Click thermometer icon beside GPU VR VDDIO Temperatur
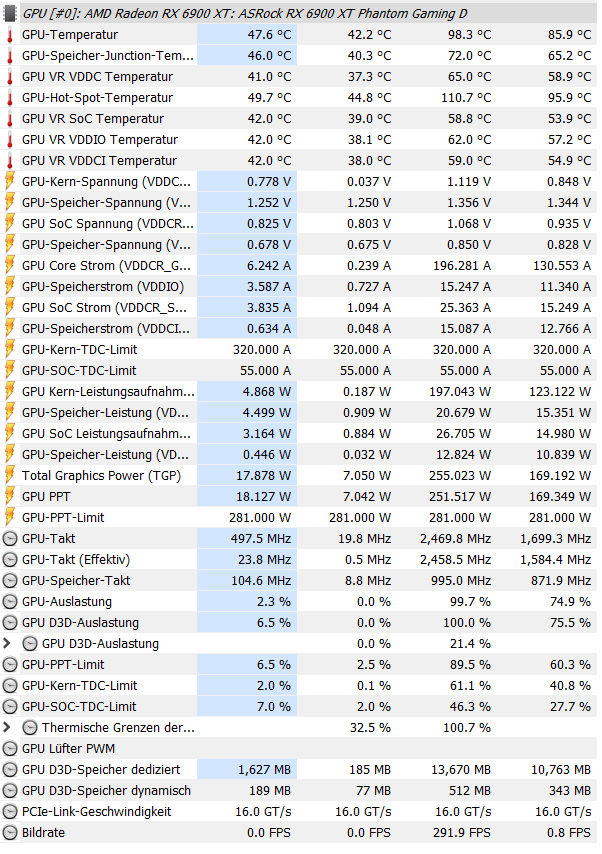 click(x=10, y=140)
